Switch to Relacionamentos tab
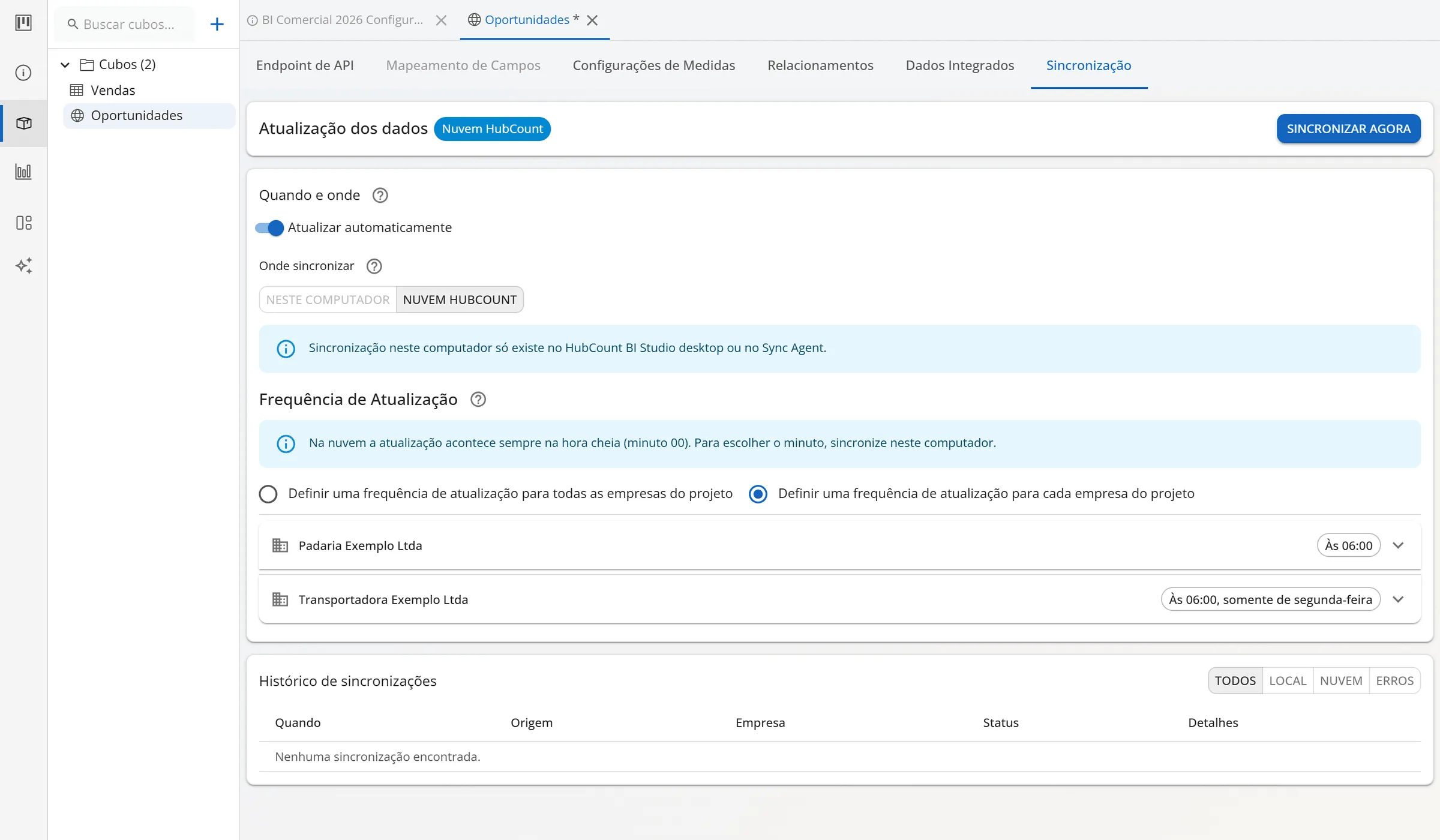This screenshot has height=840, width=1440. point(820,65)
